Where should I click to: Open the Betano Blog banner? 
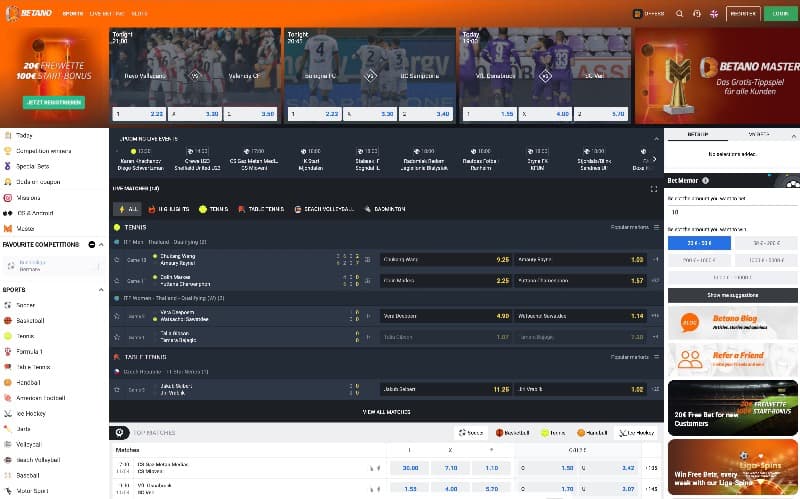(733, 323)
